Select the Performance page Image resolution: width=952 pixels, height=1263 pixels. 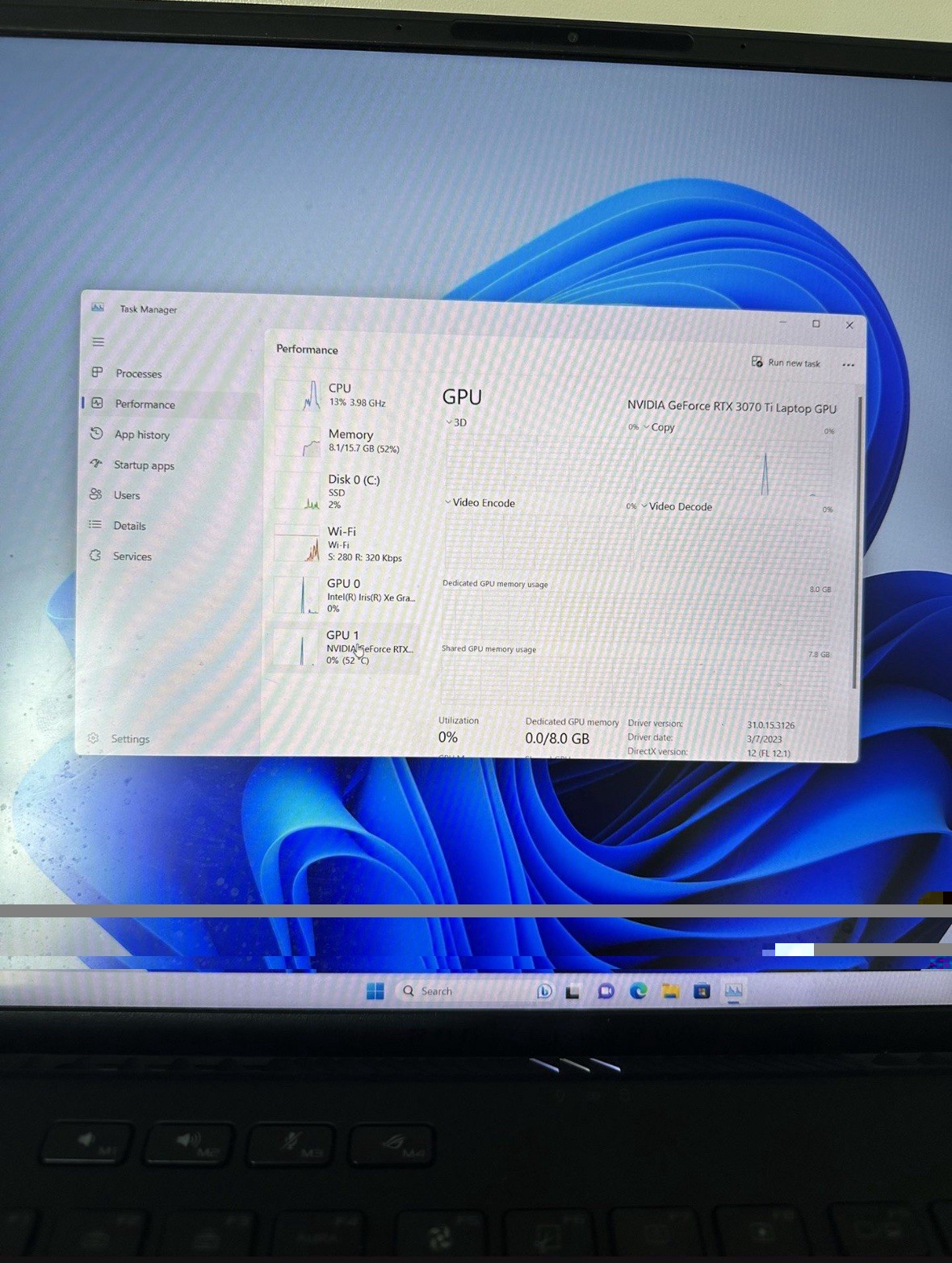coord(170,404)
